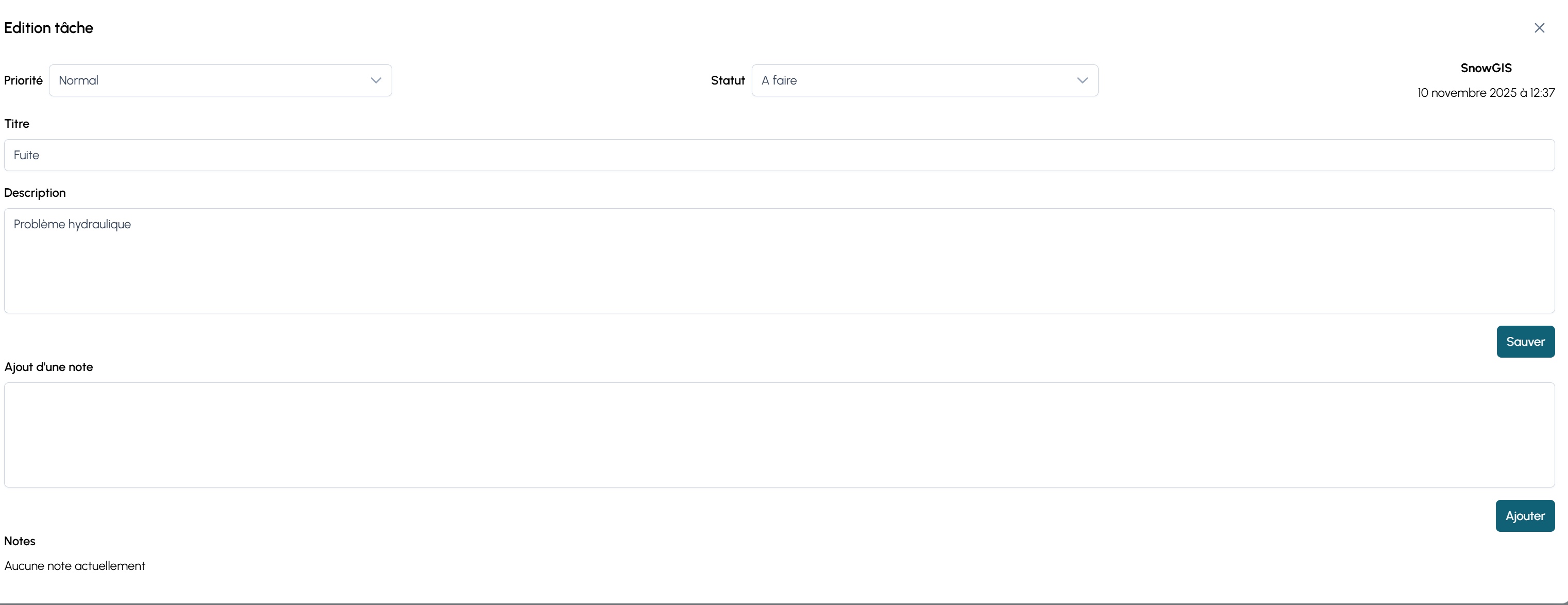The image size is (1568, 605).
Task: Click into the Description text area
Action: (779, 261)
